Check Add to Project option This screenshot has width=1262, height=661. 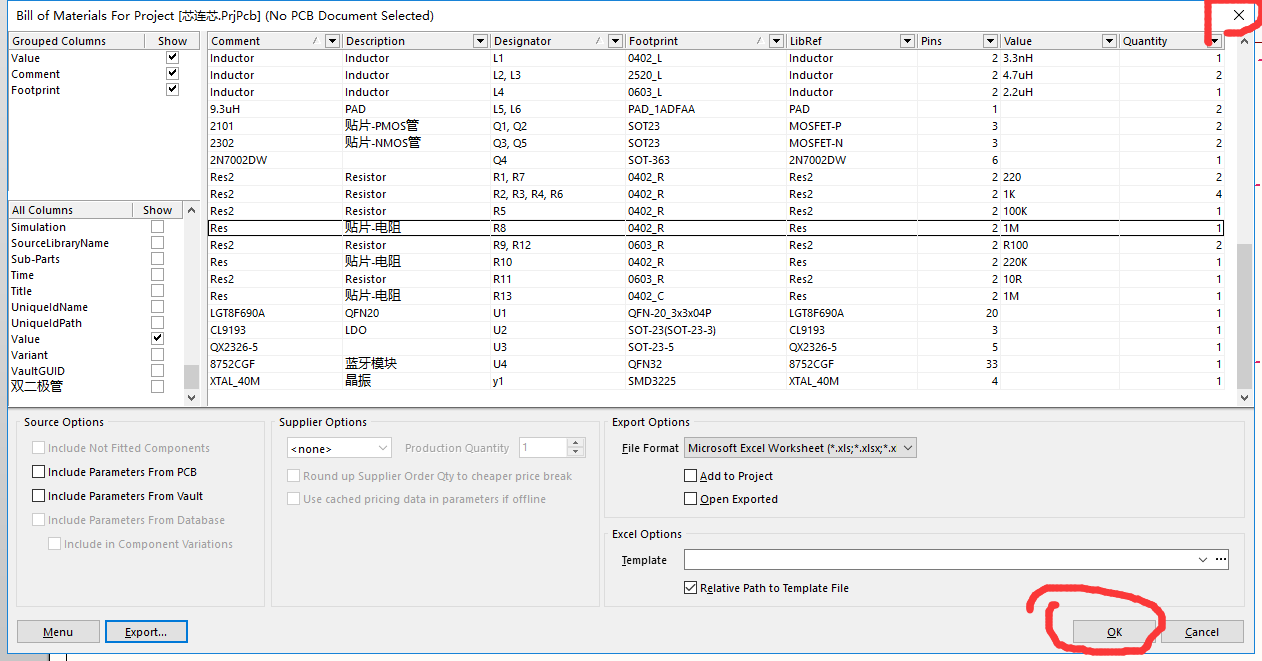(690, 476)
